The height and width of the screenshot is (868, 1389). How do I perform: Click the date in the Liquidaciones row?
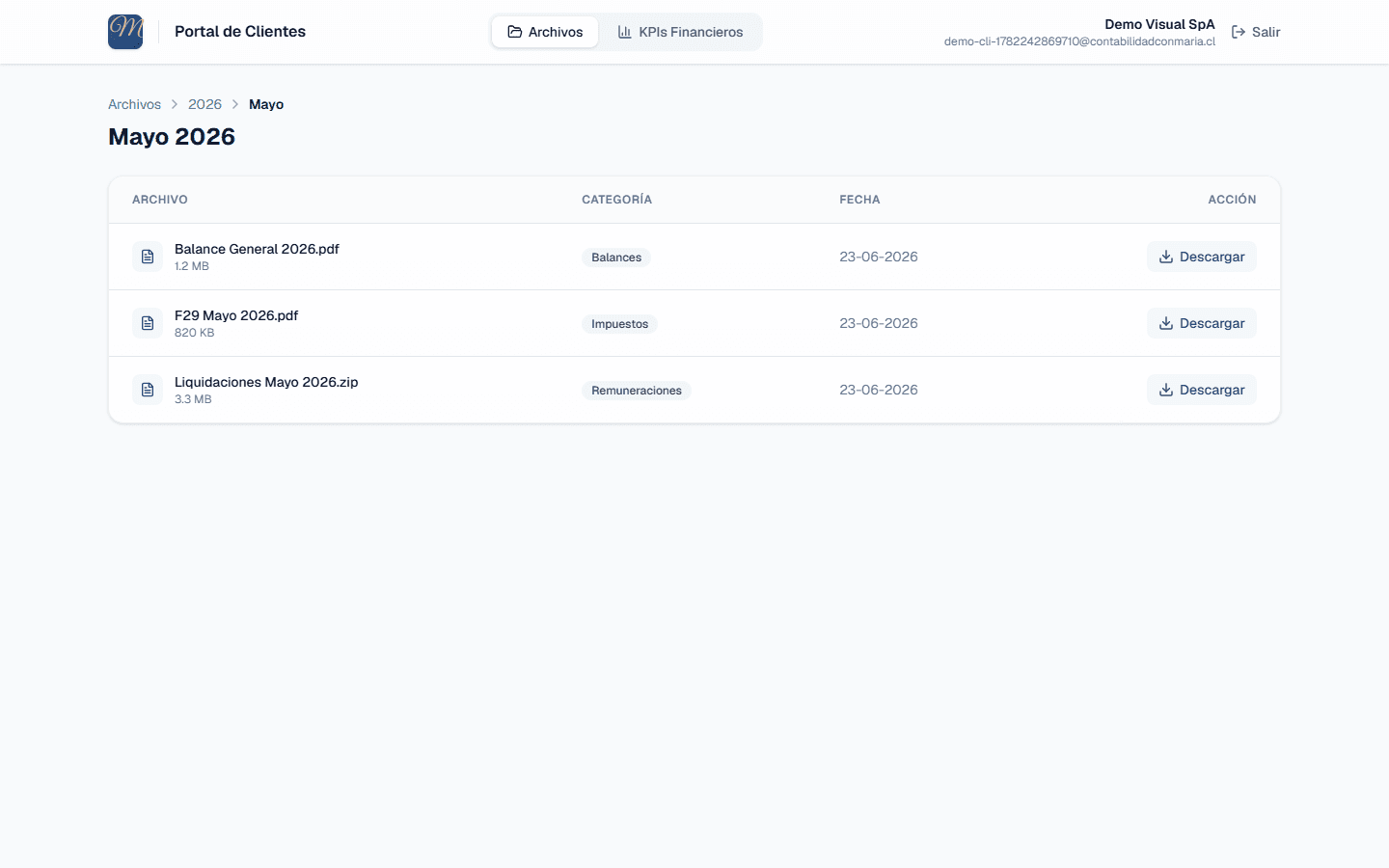879,390
